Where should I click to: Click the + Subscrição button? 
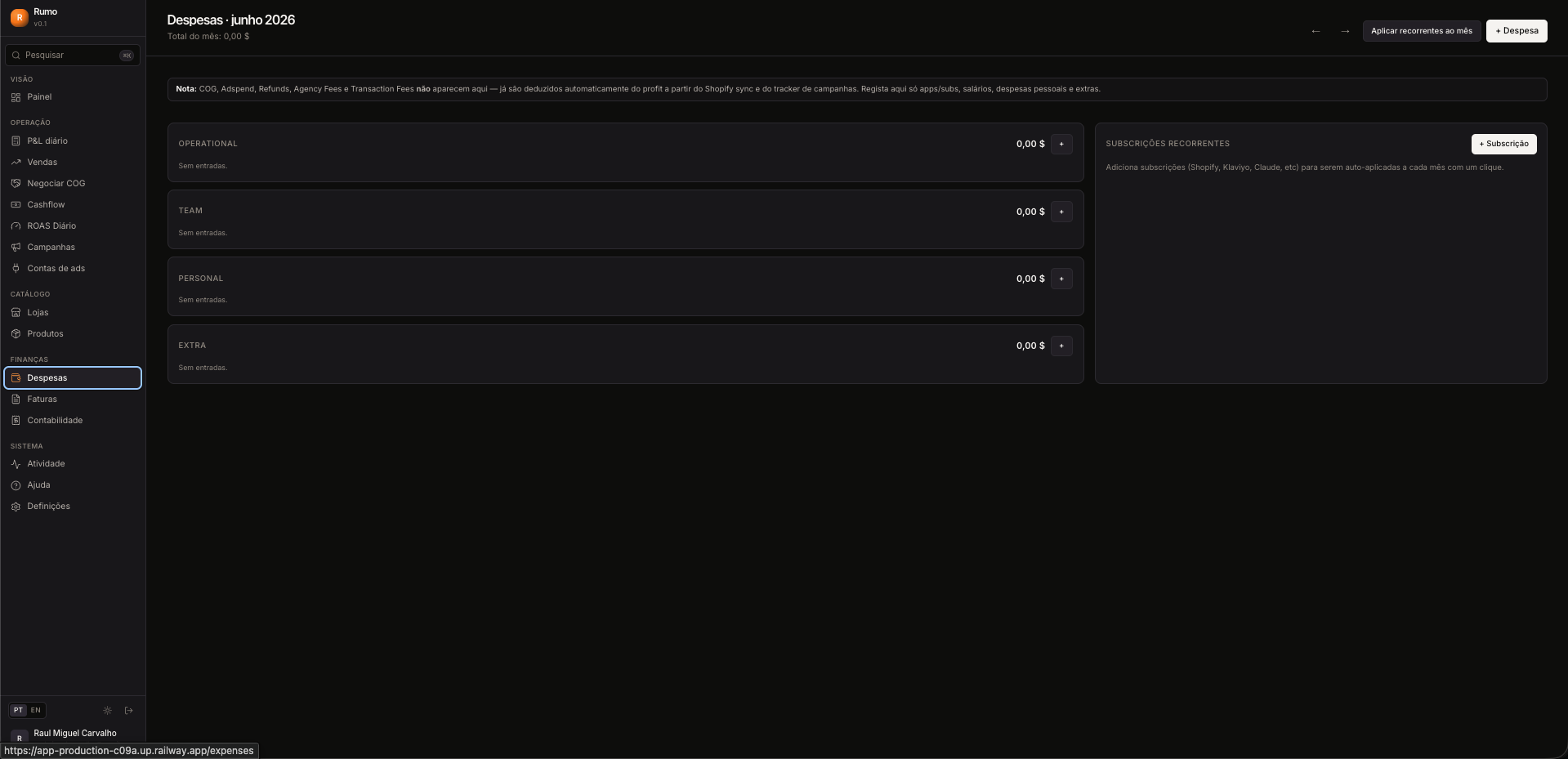coord(1503,144)
